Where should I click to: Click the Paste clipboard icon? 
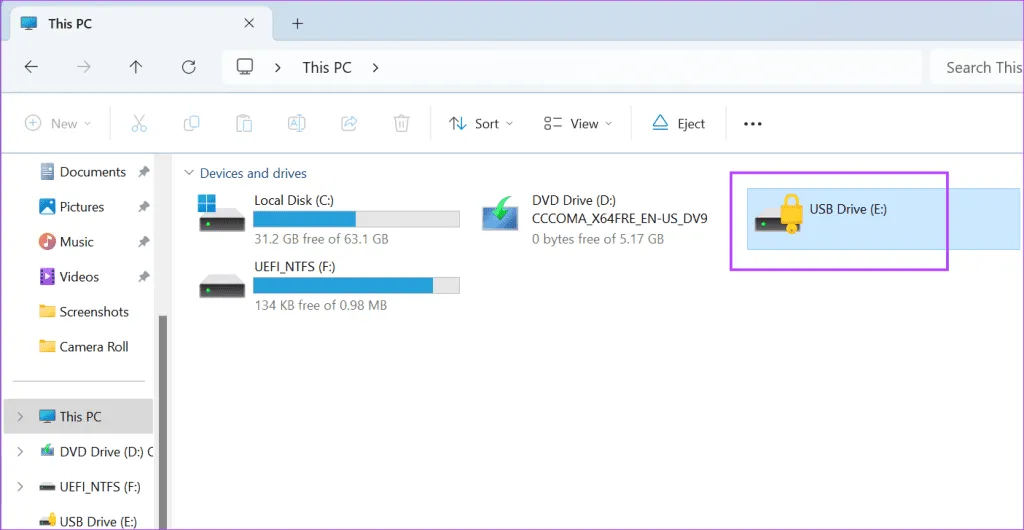point(243,124)
